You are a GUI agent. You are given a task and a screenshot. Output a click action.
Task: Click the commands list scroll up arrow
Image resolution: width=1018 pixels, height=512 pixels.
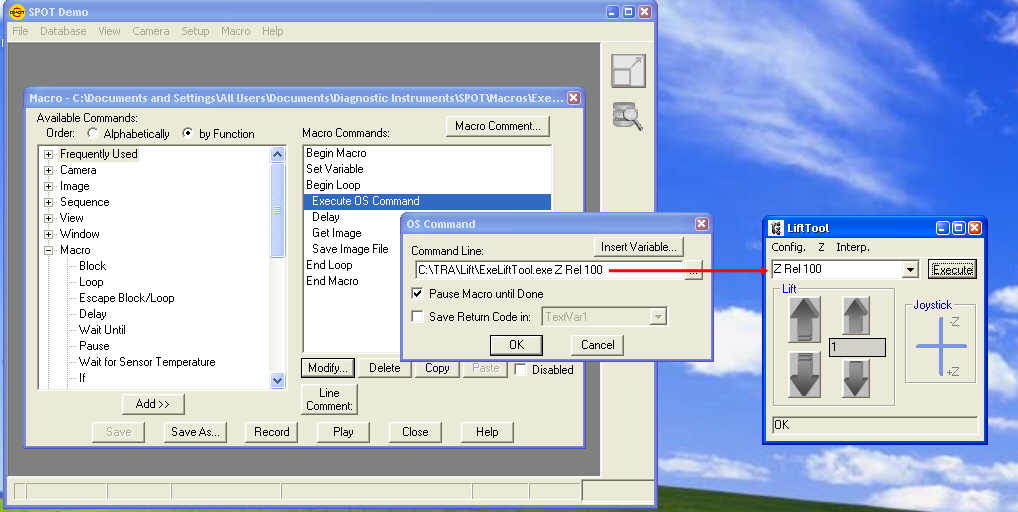coord(277,154)
